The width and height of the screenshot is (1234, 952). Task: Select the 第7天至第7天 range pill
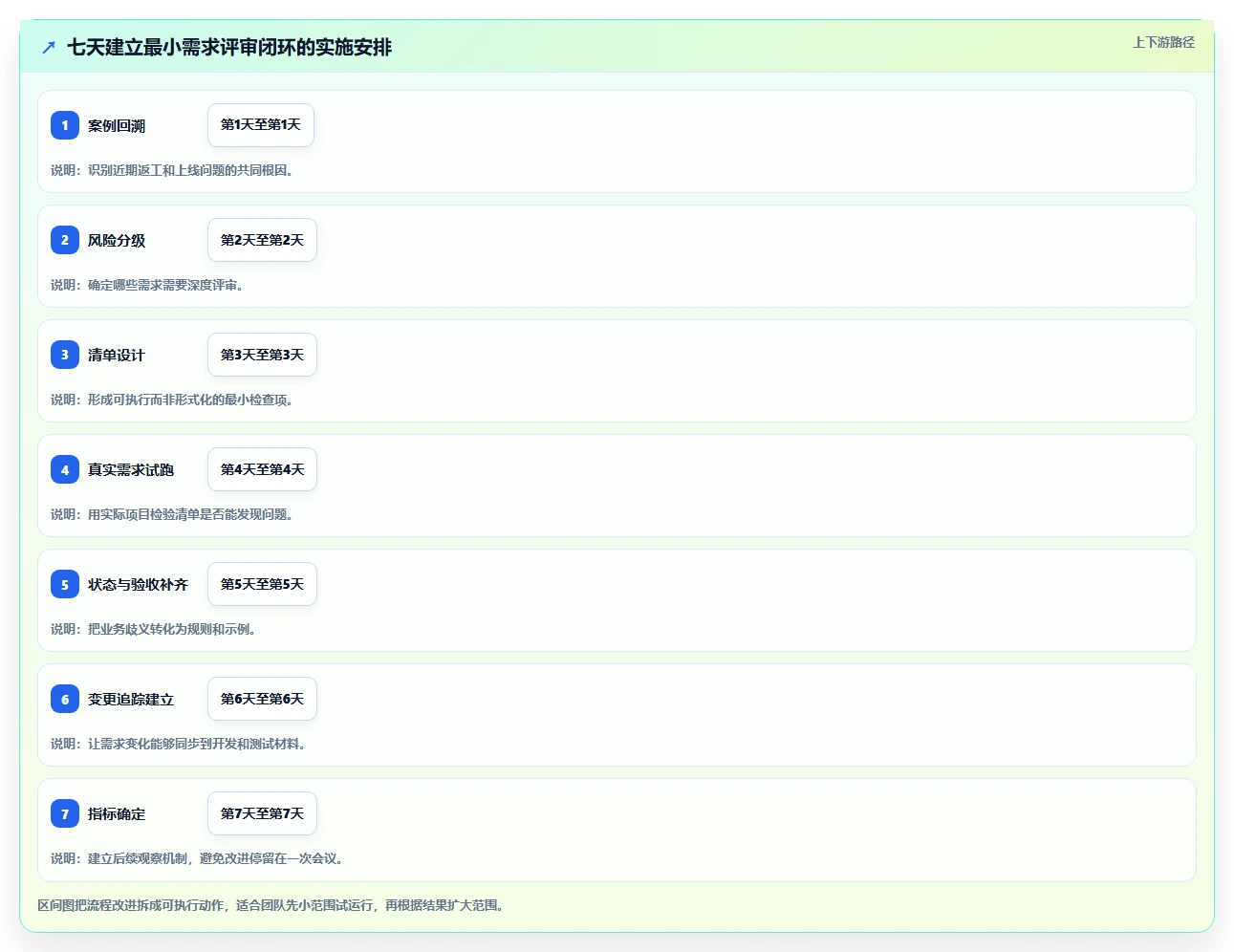point(262,813)
